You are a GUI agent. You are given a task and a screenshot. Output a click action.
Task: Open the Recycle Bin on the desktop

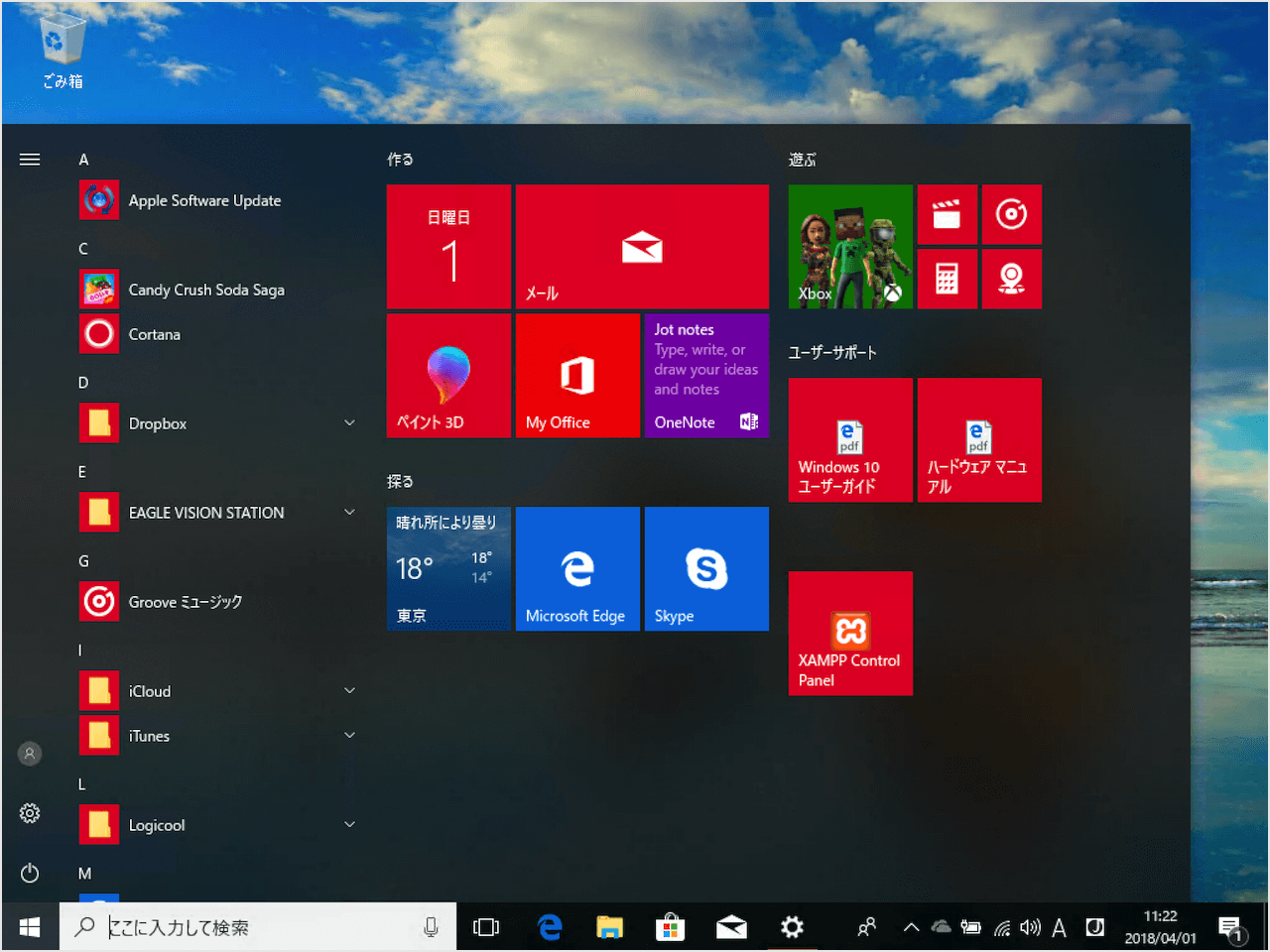click(63, 54)
